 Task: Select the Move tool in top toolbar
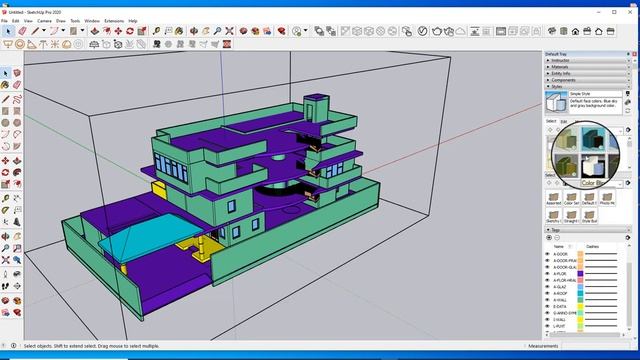pyautogui.click(x=118, y=31)
